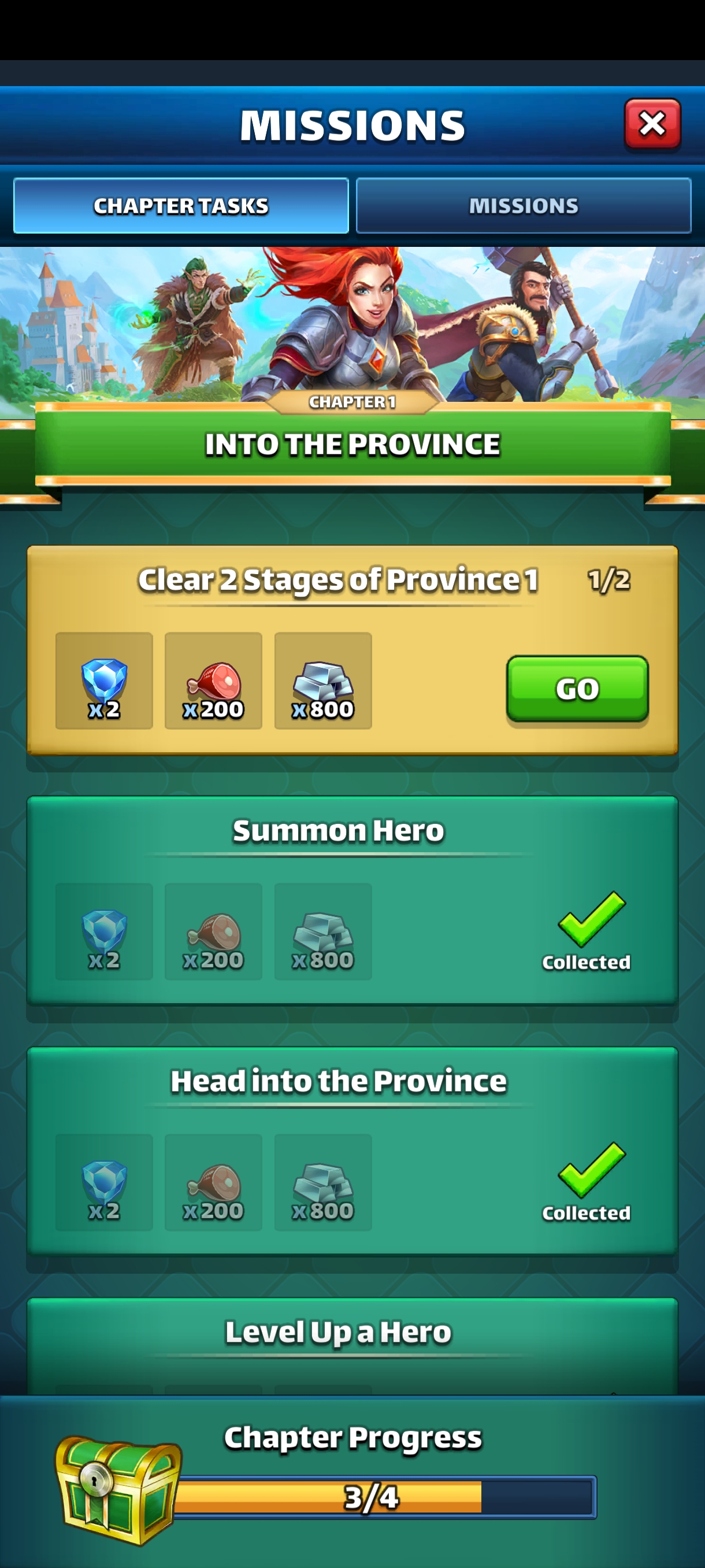Tap the gem reward icon in Clear 2 Stages
The image size is (705, 1568).
[104, 681]
